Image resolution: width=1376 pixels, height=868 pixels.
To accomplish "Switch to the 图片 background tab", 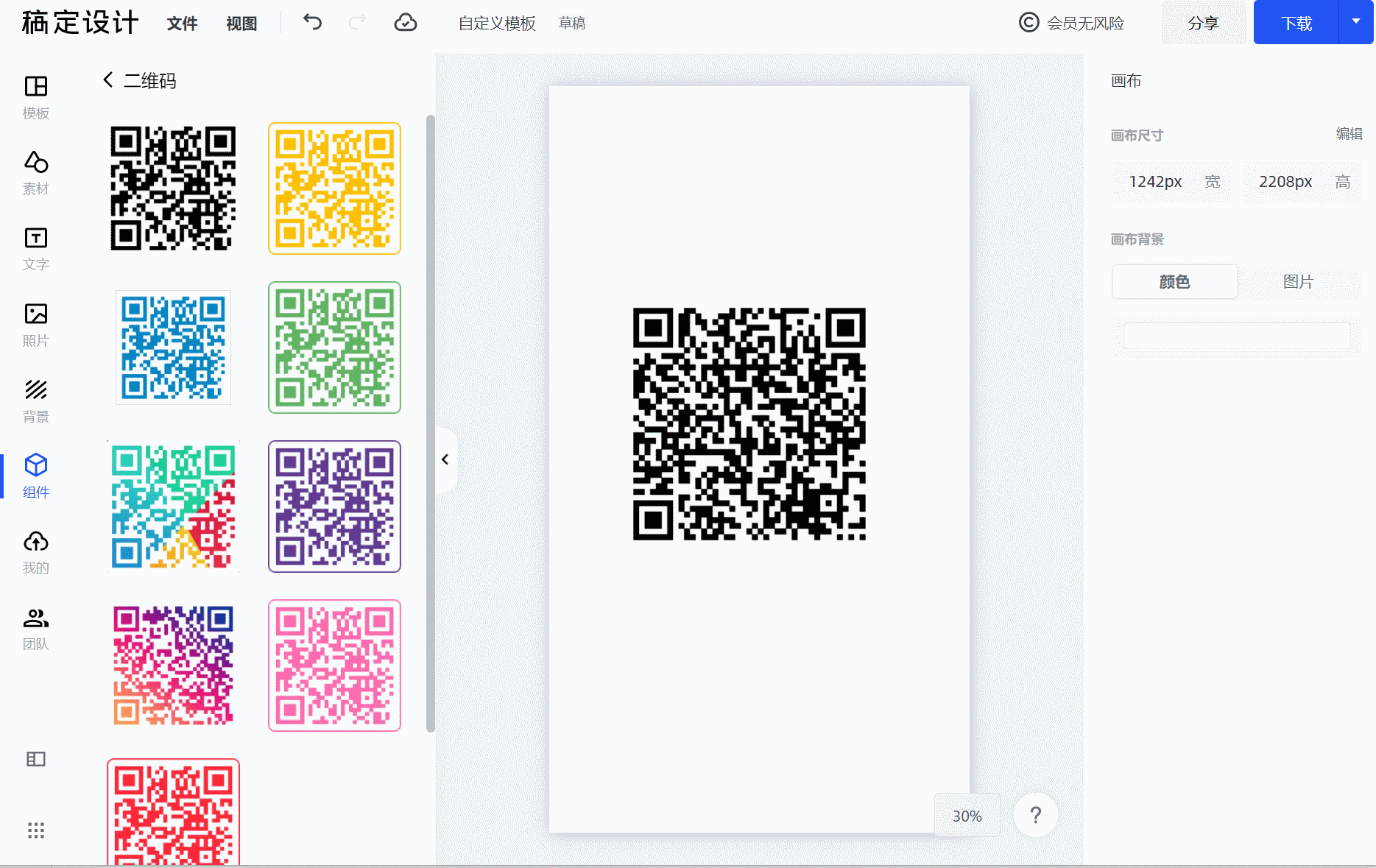I will [1298, 282].
